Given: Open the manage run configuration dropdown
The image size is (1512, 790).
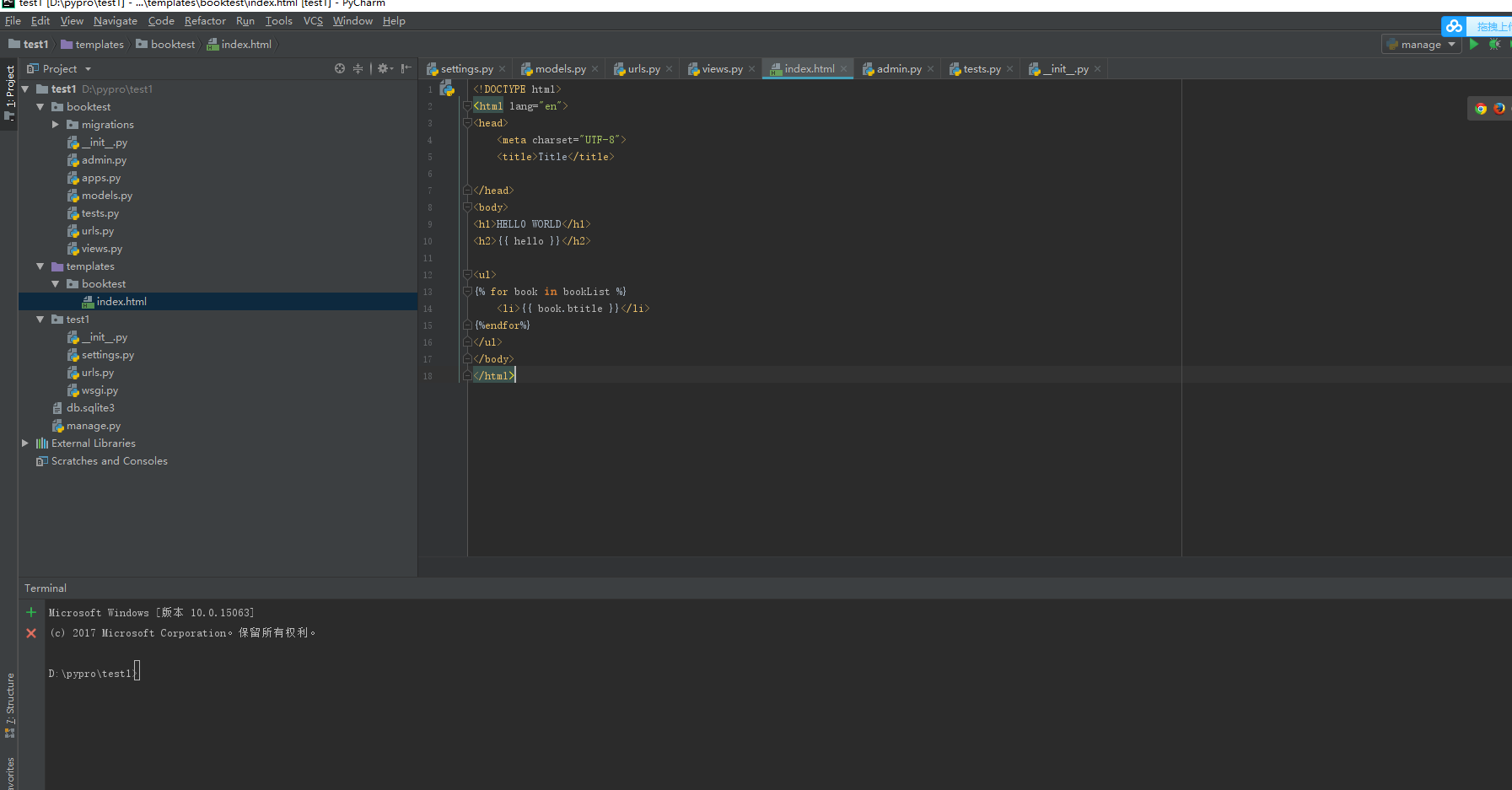Looking at the screenshot, I should [x=1422, y=45].
